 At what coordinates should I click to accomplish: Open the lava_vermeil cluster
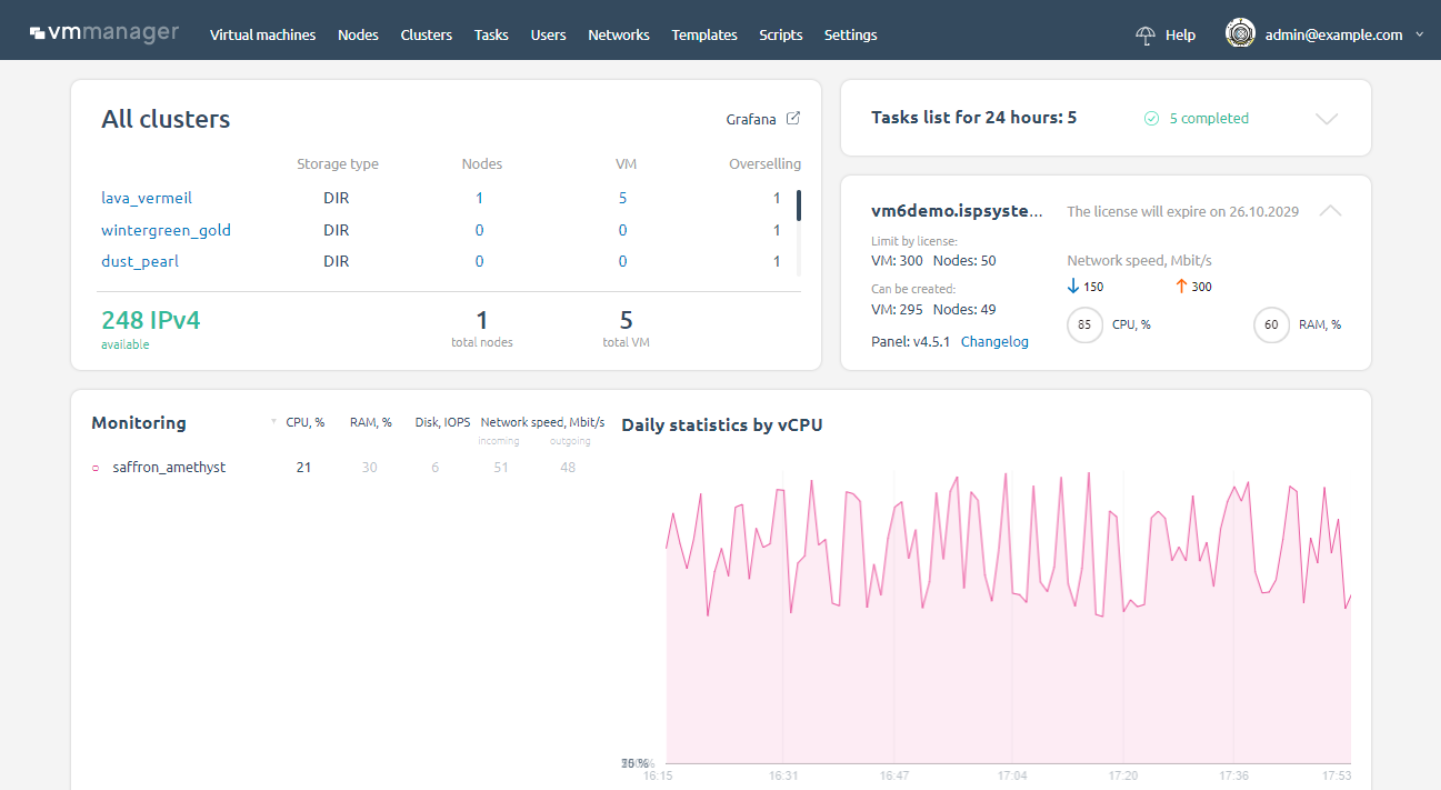(146, 198)
